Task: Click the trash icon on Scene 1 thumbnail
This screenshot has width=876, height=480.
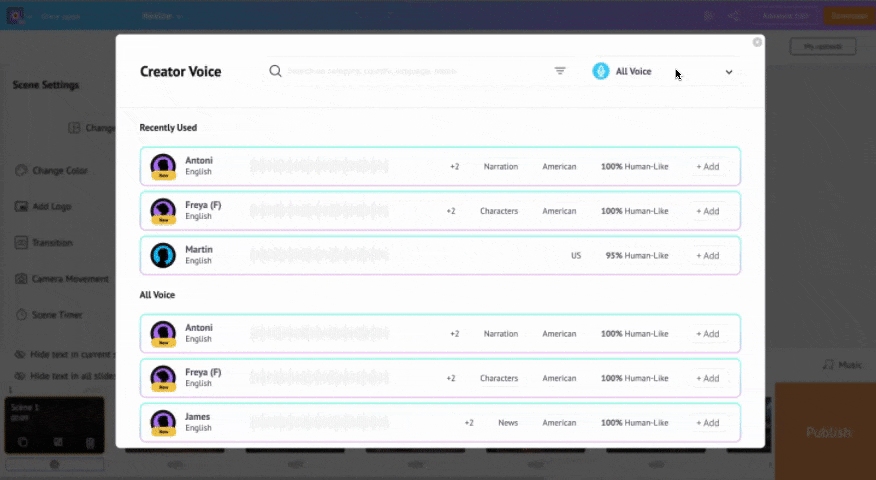Action: (90, 443)
